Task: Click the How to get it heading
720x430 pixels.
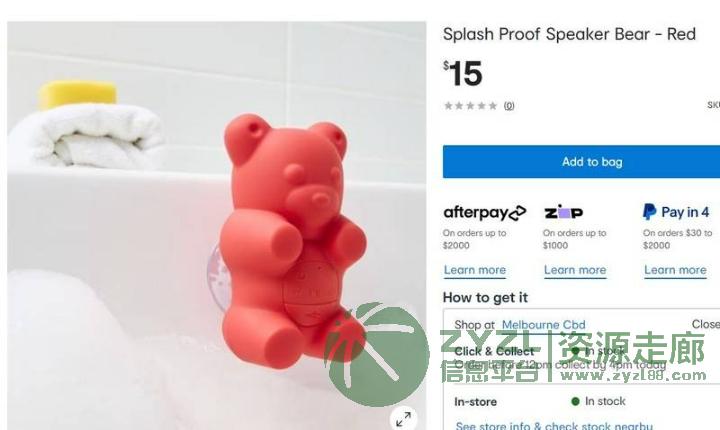Action: pos(485,298)
